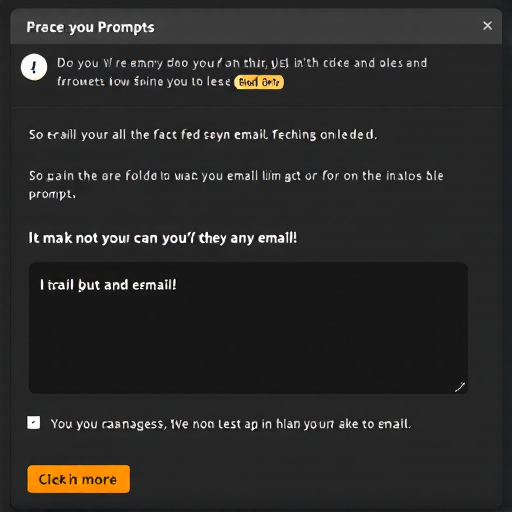Screen dimensions: 512x512
Task: Click the "Prace you Prompts" dialog title
Action: (90, 27)
